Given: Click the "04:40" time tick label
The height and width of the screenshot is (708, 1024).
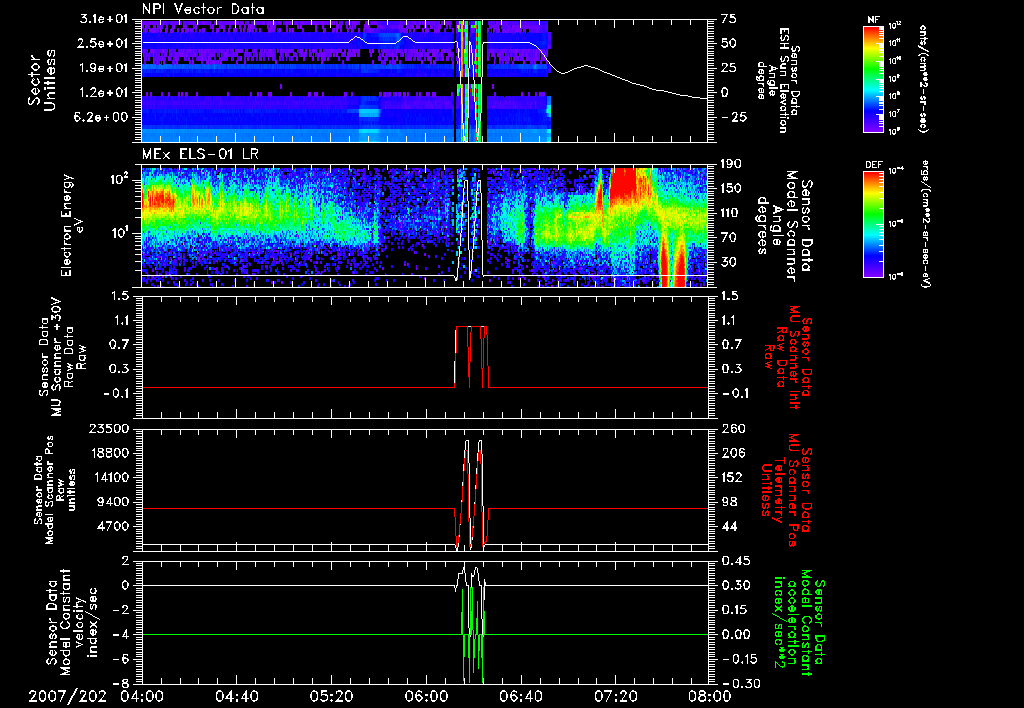Looking at the screenshot, I should pos(237,696).
